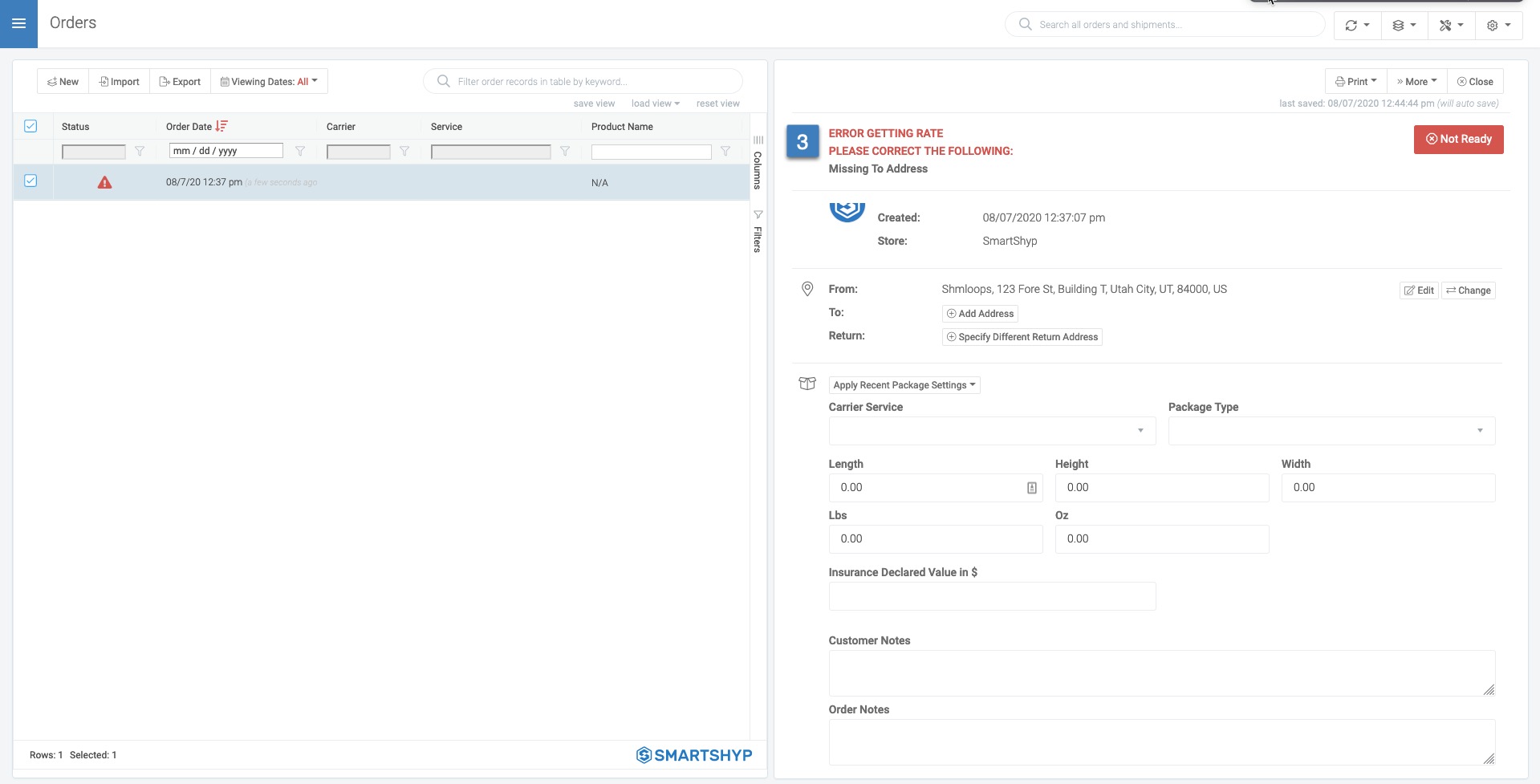1540x784 pixels.
Task: Click the Order Date column filter funnel
Action: click(300, 151)
